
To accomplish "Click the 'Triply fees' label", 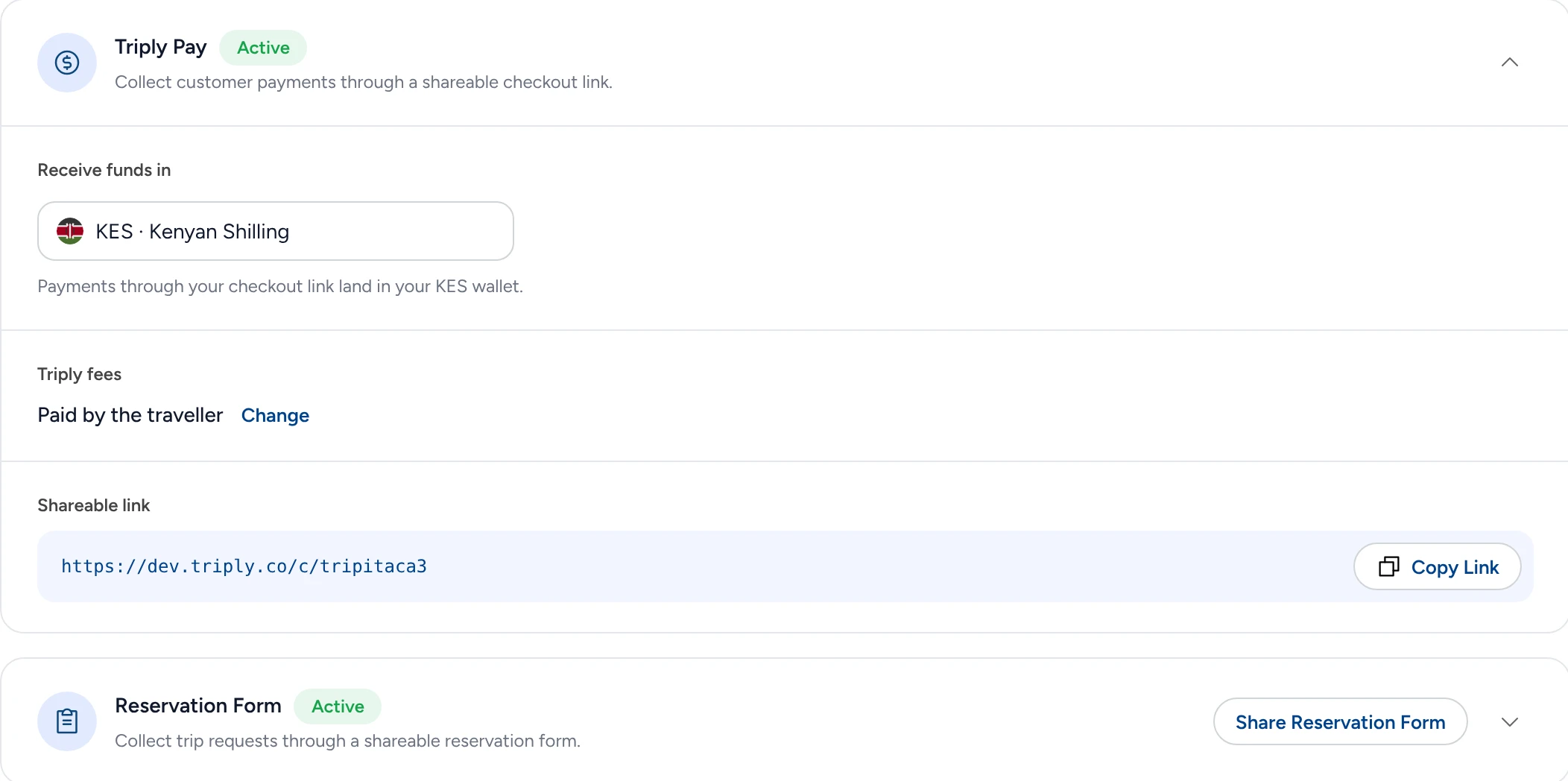I will 80,374.
